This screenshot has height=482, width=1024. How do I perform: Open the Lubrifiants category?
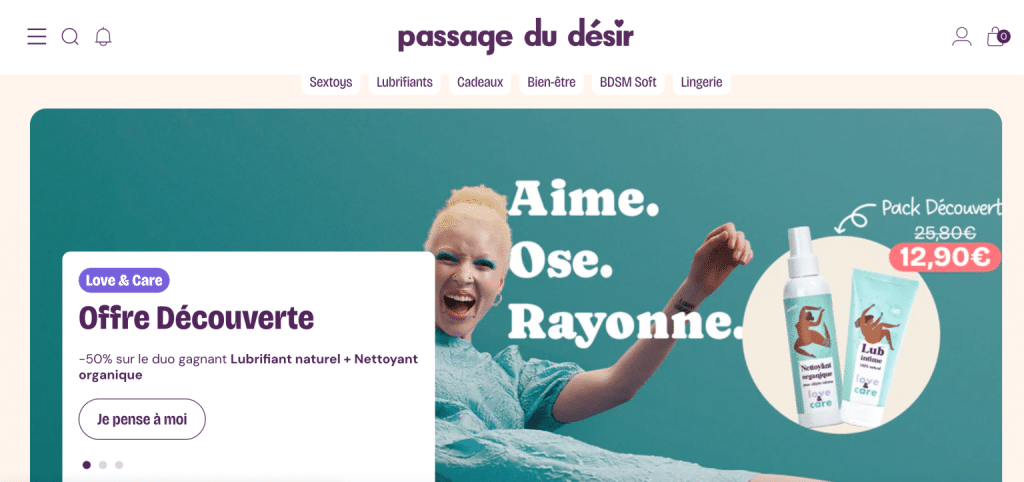[x=404, y=82]
